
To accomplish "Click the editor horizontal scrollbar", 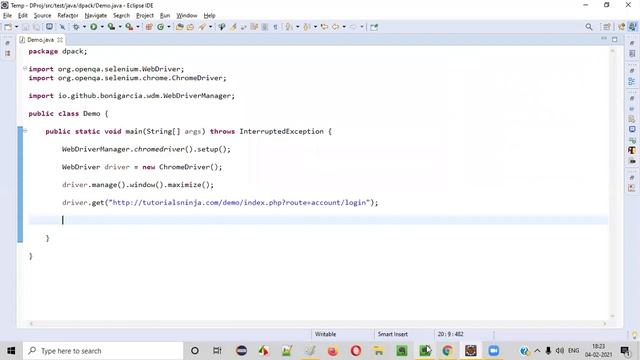I will point(318,324).
